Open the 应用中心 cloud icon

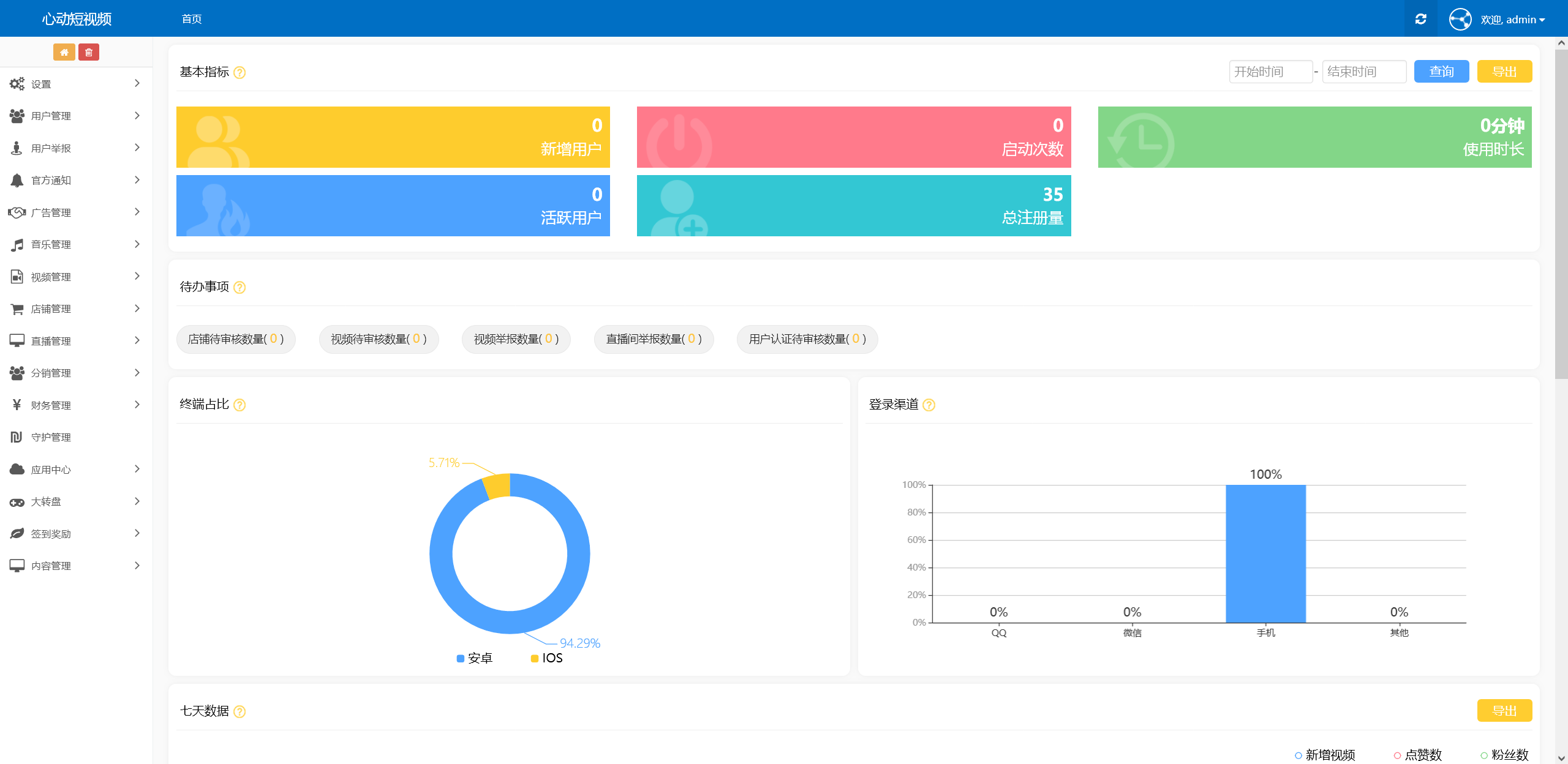point(17,469)
